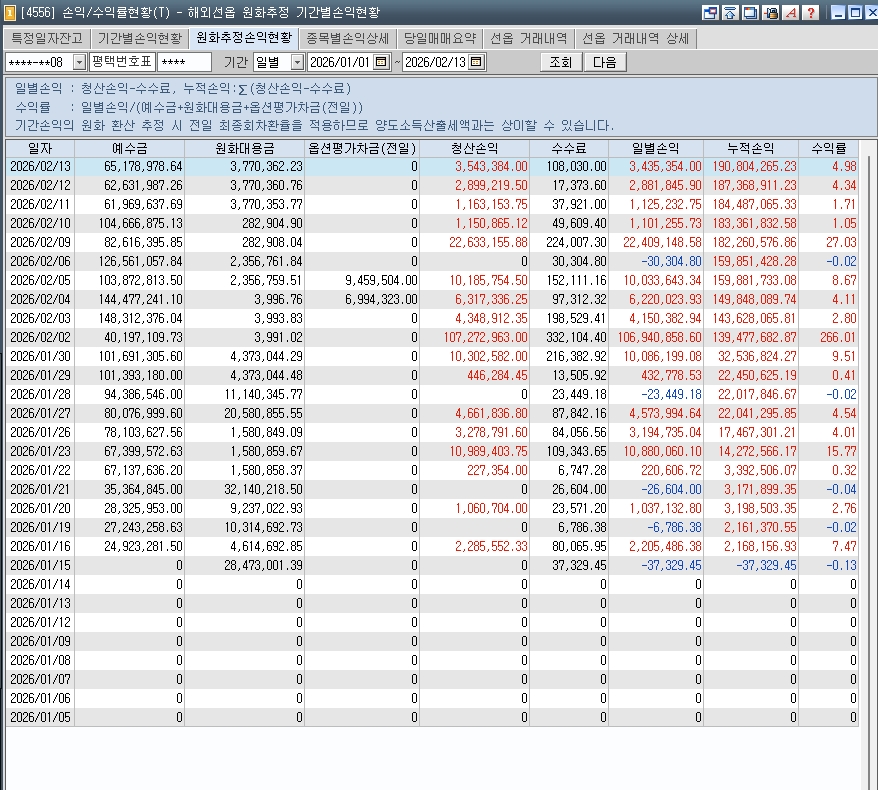
Task: Click 누적손익 value 139,477,682.87
Action: click(754, 338)
